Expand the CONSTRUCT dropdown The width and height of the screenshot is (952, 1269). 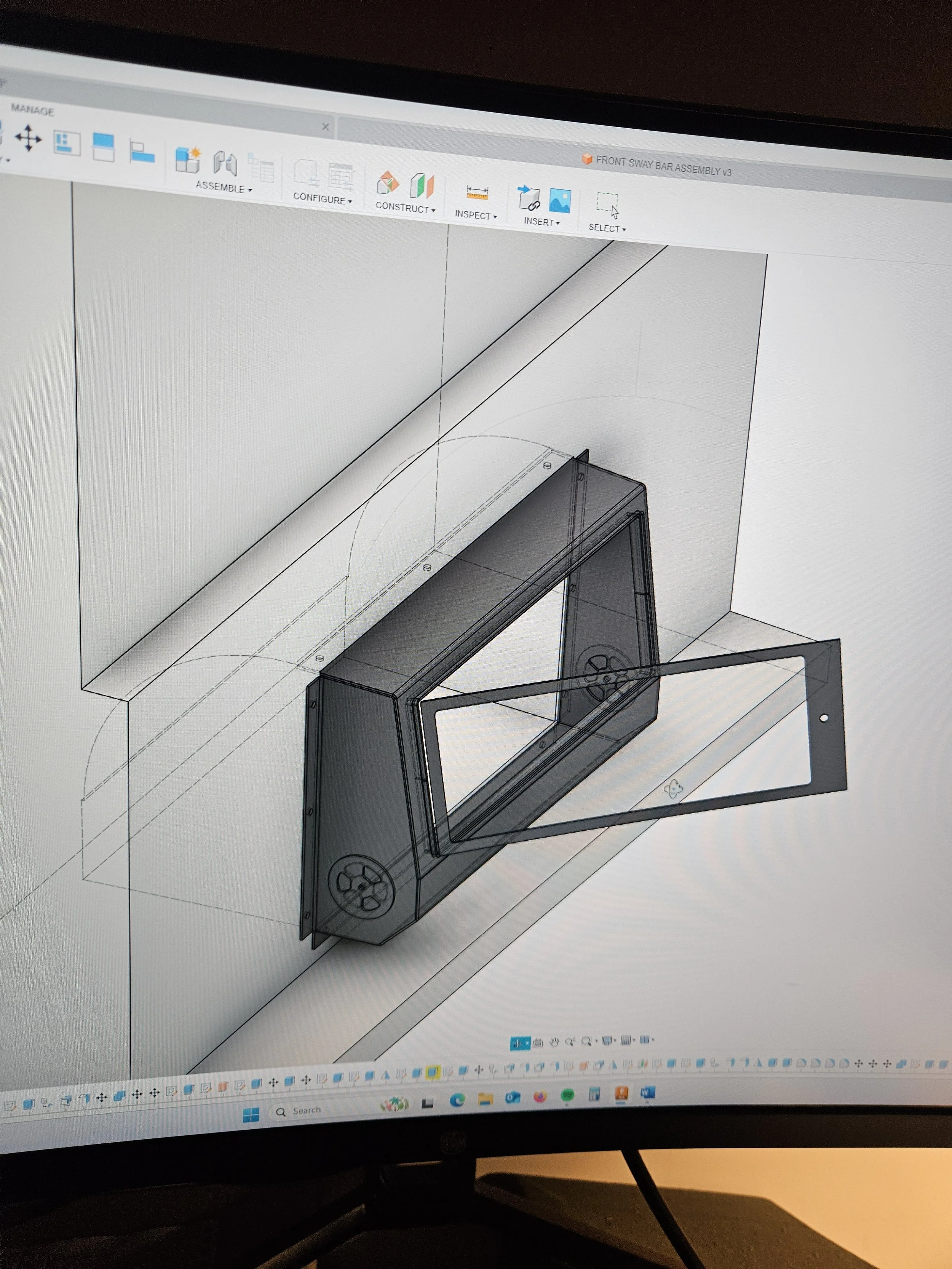tap(405, 209)
